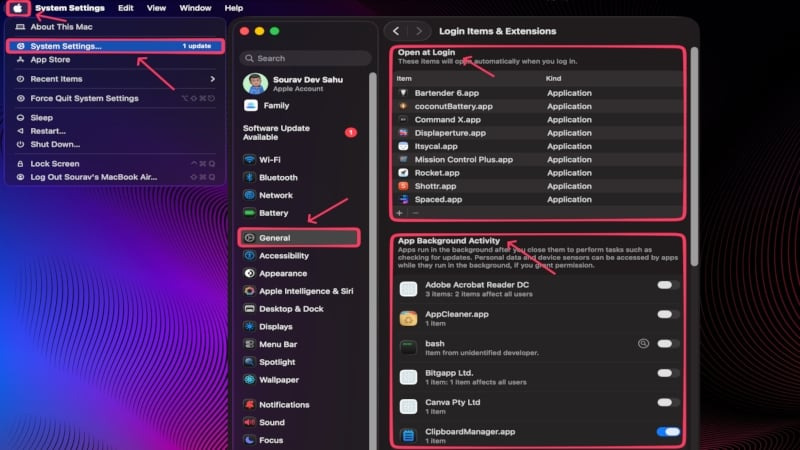
Task: Click the Search field in sidebar
Action: click(x=305, y=58)
